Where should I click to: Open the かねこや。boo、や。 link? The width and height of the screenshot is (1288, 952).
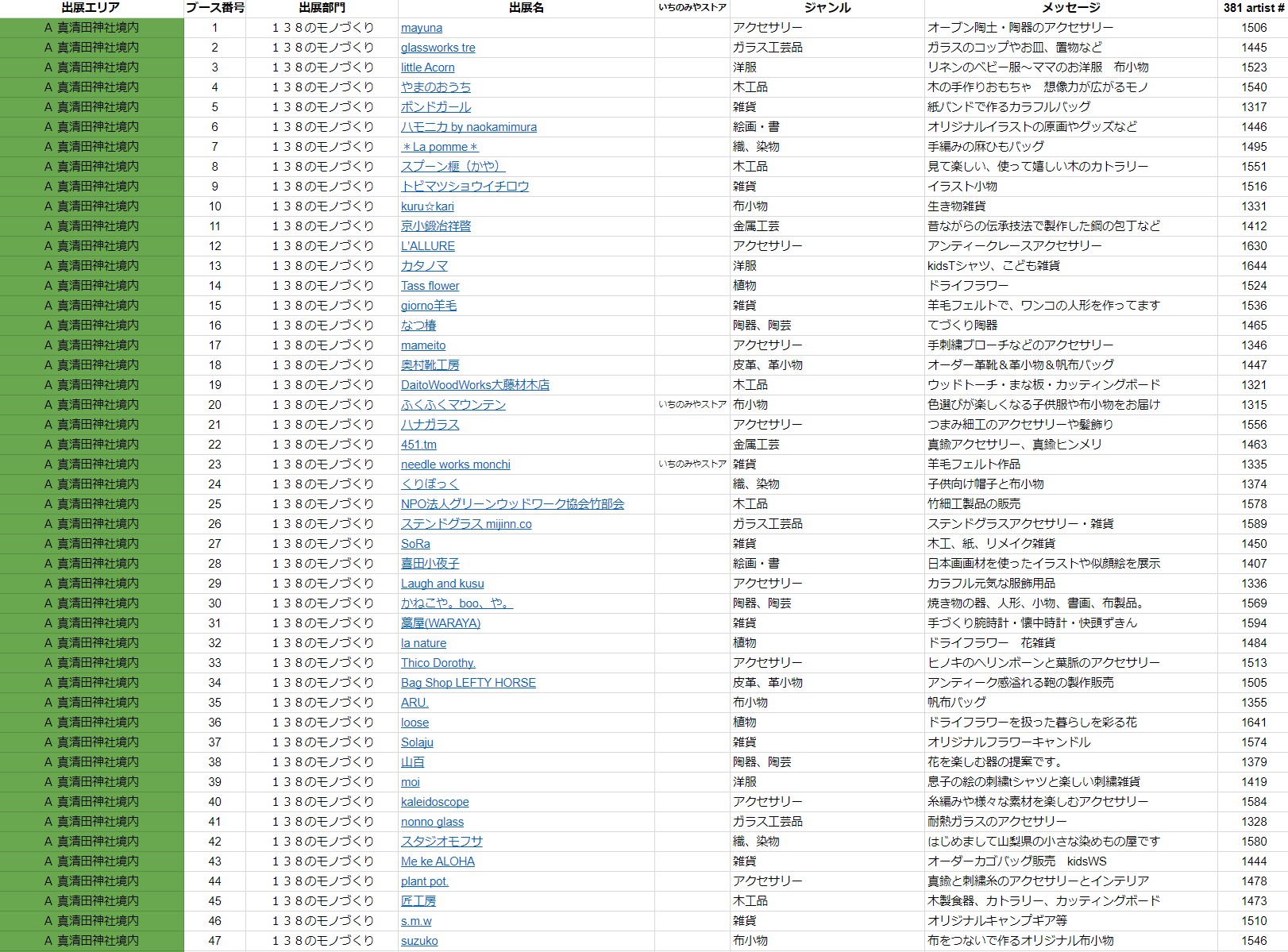[457, 603]
